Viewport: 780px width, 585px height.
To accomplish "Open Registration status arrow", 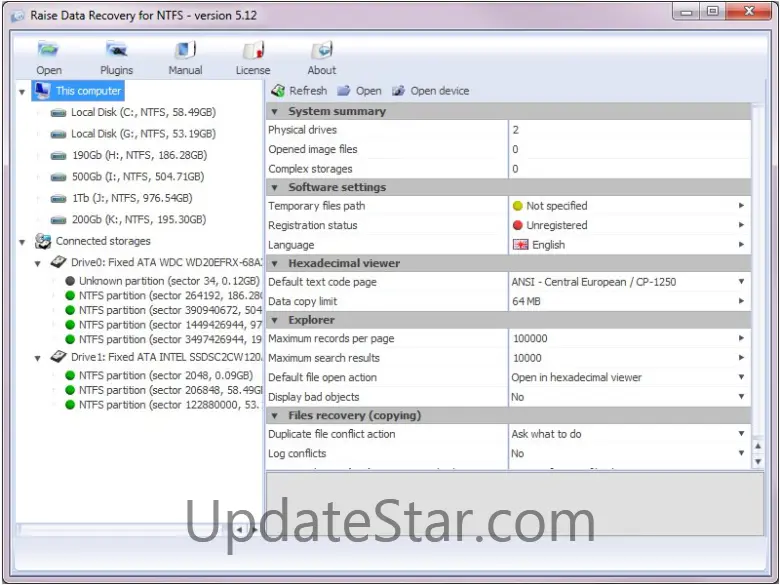I will tap(741, 225).
